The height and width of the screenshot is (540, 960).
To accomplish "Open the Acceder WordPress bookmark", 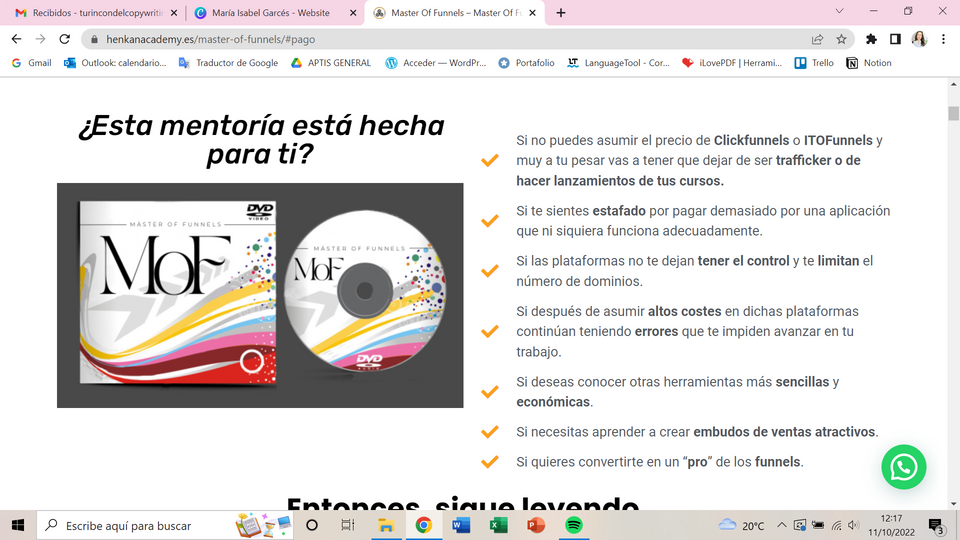I will coord(435,63).
